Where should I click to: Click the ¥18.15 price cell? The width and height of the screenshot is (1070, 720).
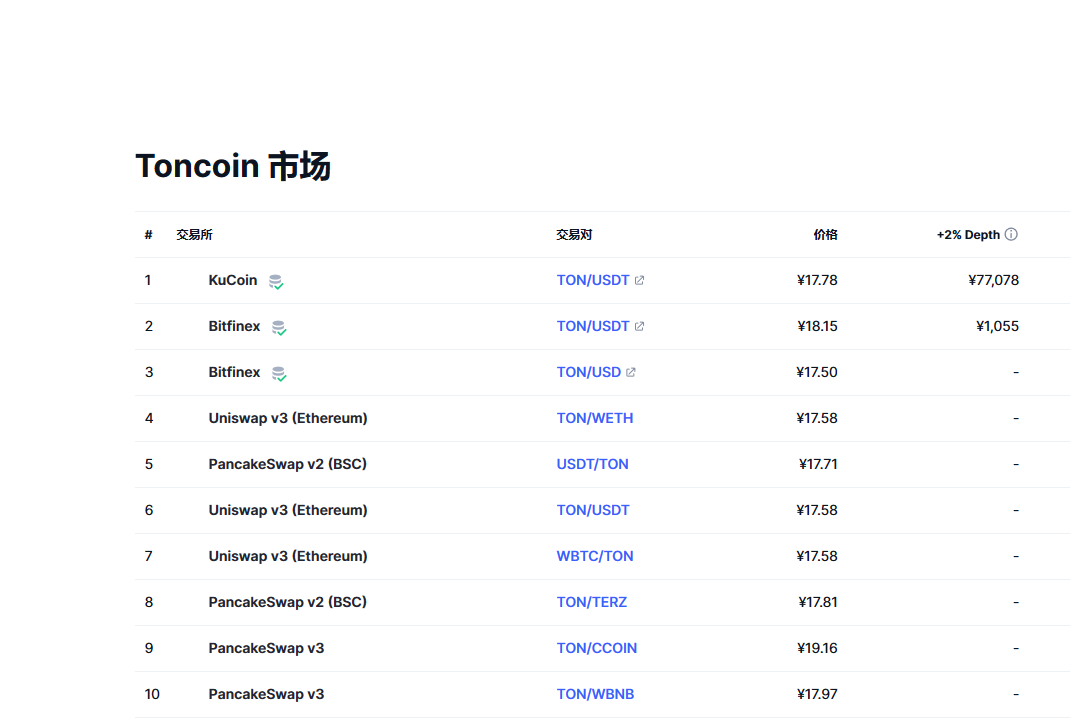[818, 326]
